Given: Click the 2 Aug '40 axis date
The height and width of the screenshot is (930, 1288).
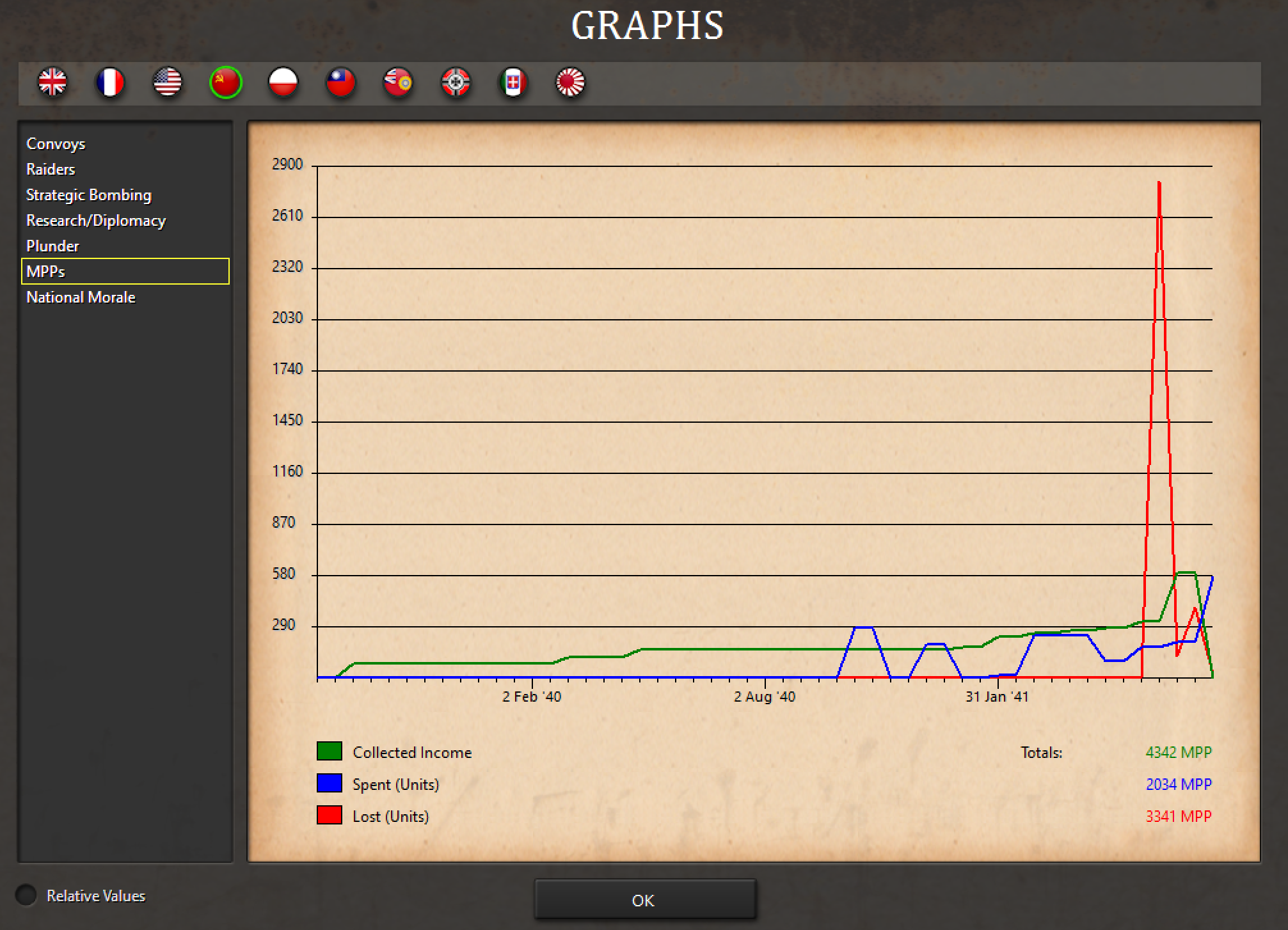Looking at the screenshot, I should click(x=765, y=697).
